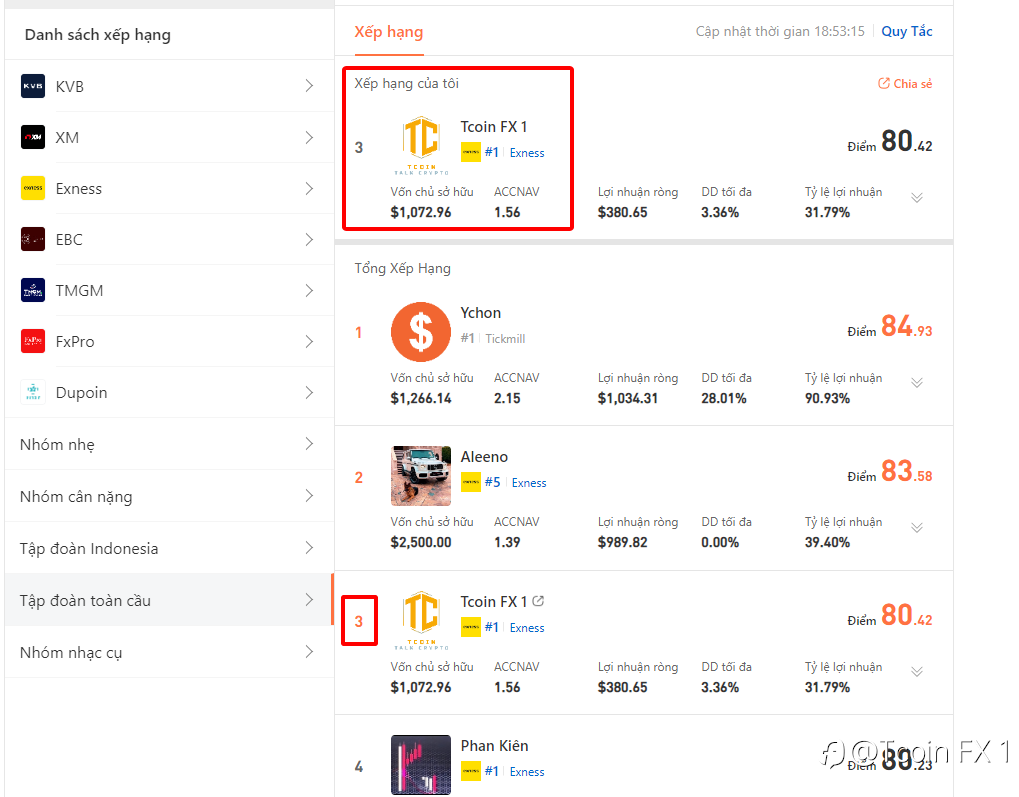This screenshot has height=797, width=1019.
Task: Open the Dupoin ranking list item
Action: 169,392
